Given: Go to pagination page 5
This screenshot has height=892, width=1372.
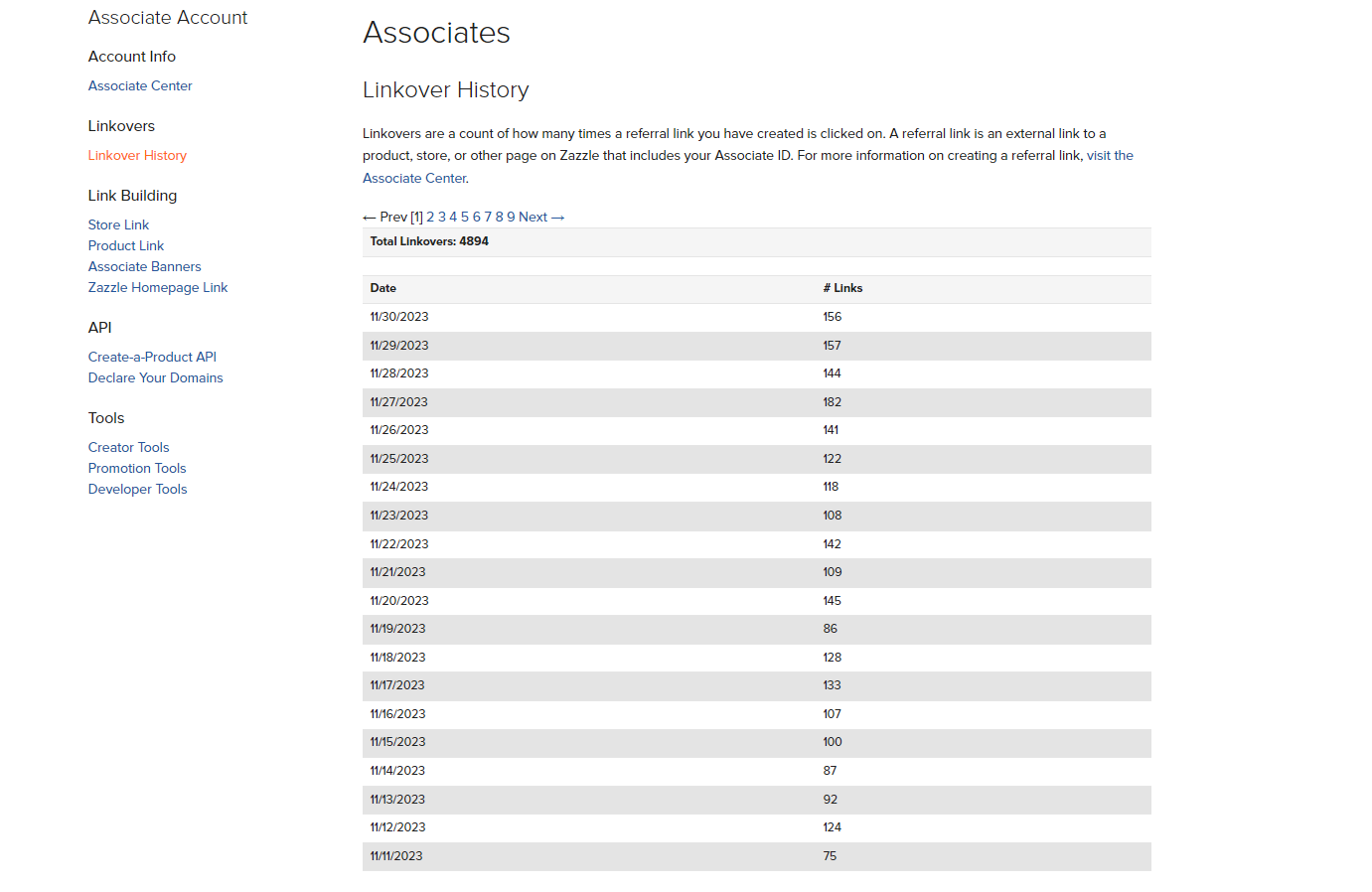Looking at the screenshot, I should coord(465,218).
